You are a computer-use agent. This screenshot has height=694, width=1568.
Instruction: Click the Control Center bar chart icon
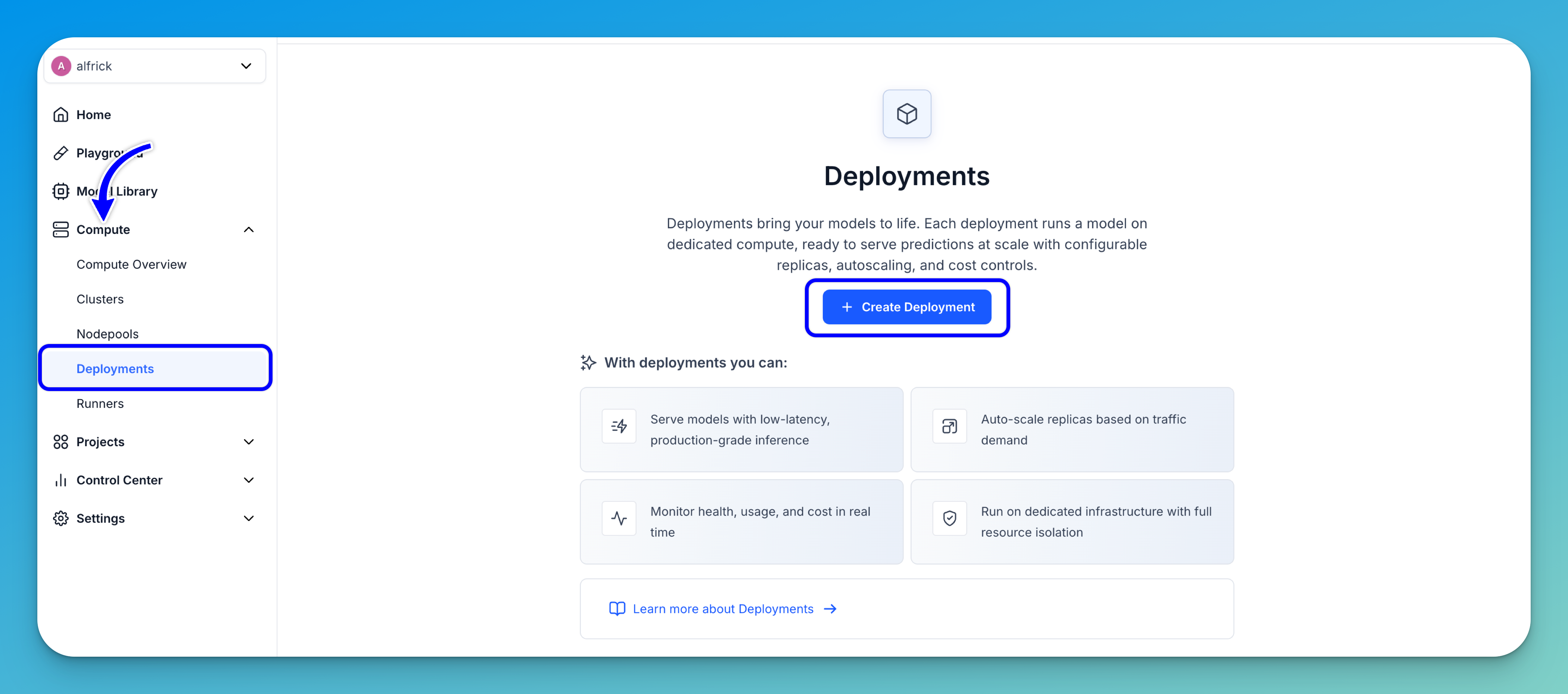60,481
